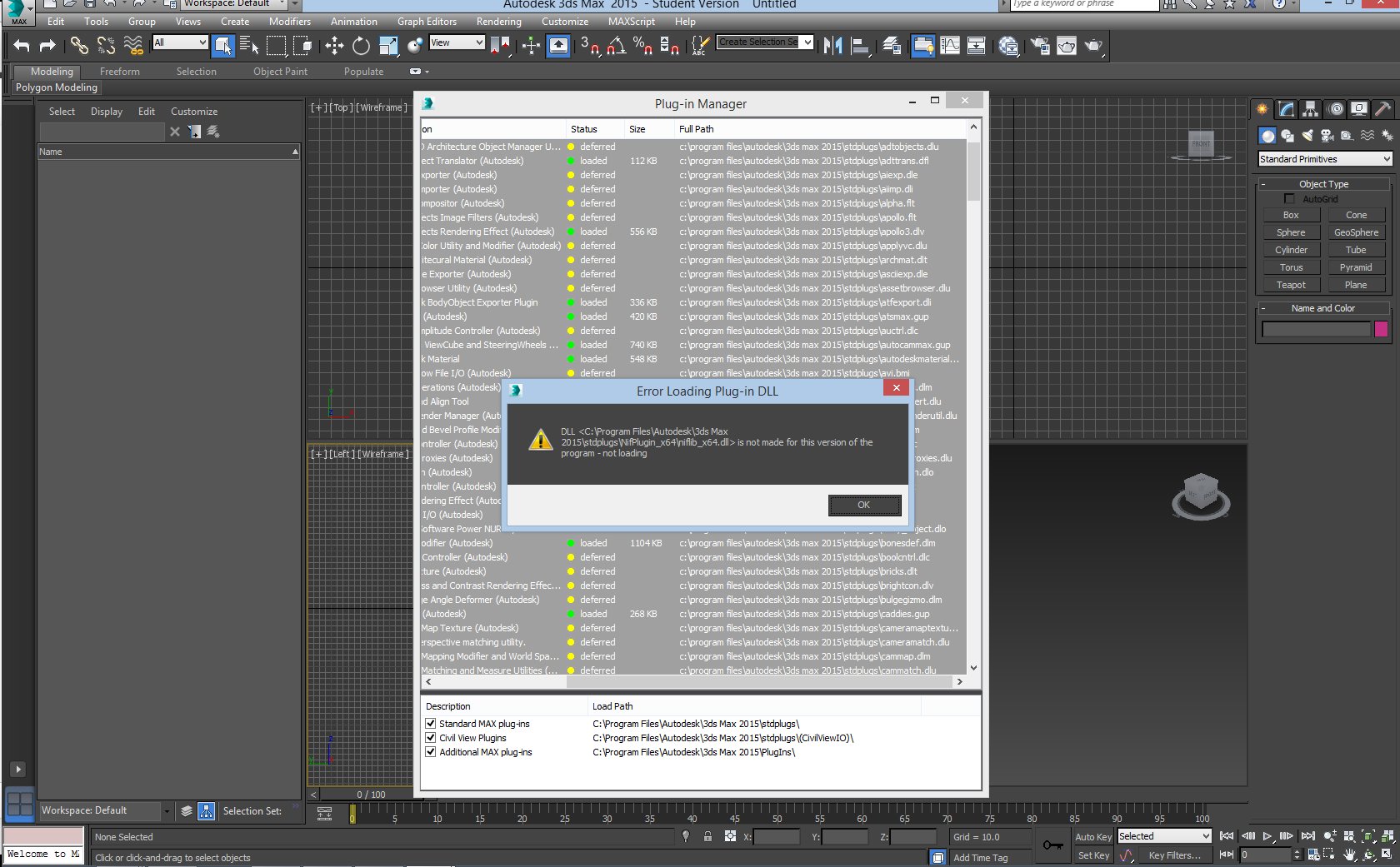Click the Unlink Selection tool
1400x867 pixels.
106,46
